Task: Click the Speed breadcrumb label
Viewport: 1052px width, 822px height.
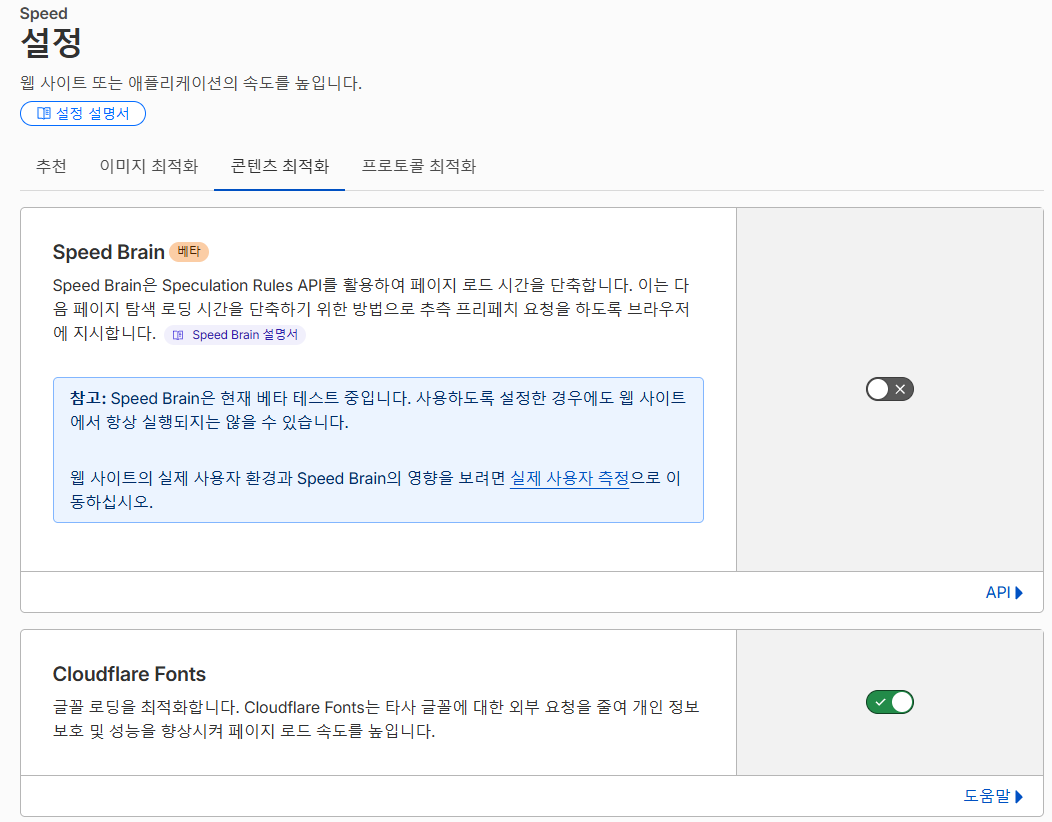Action: point(44,13)
